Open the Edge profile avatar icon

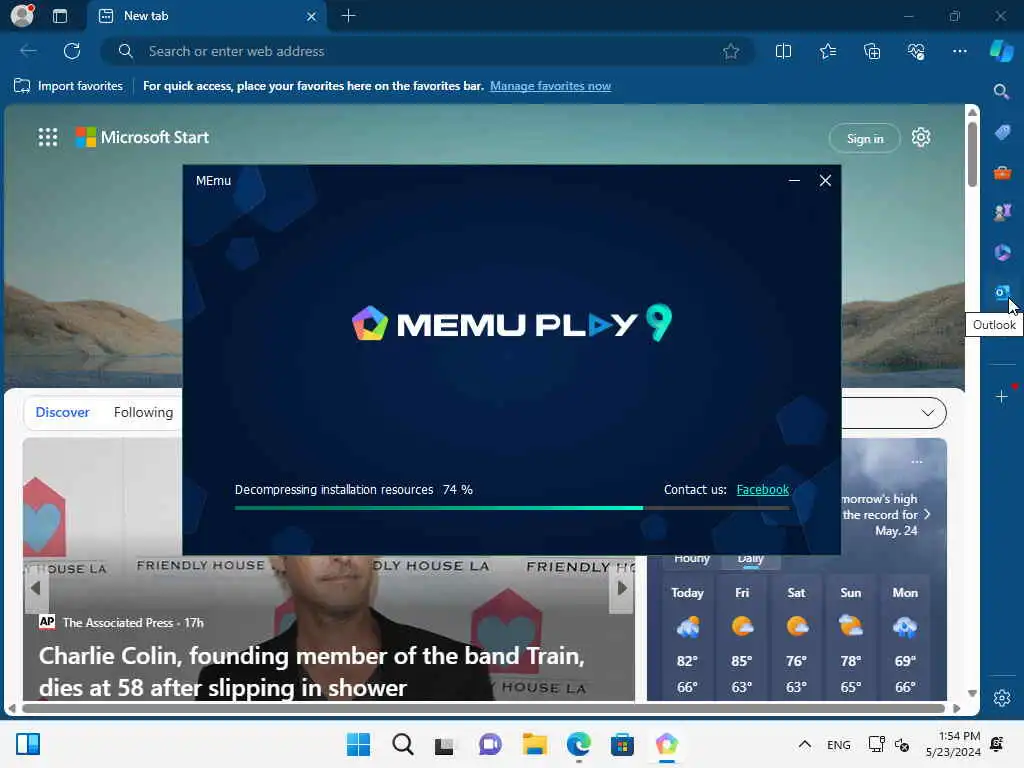coord(22,15)
